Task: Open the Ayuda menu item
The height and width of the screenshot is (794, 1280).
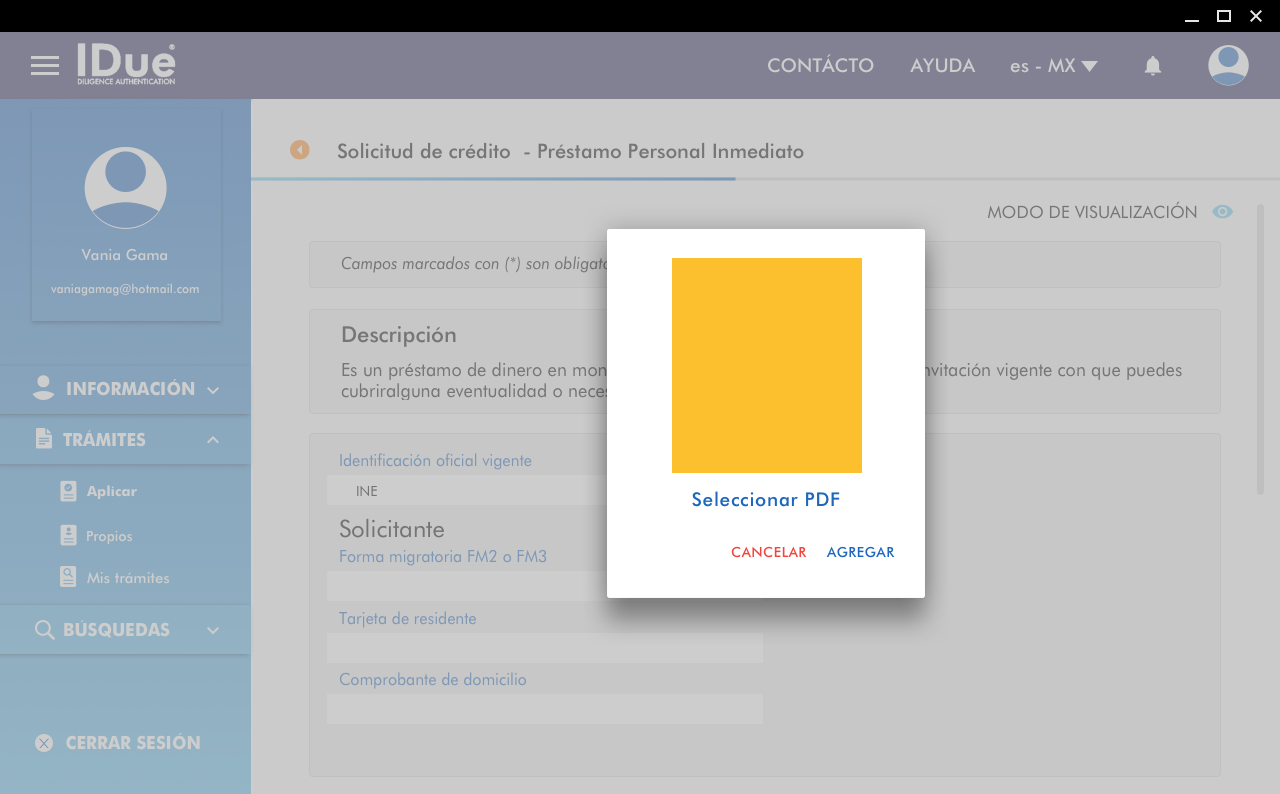Action: pos(942,66)
